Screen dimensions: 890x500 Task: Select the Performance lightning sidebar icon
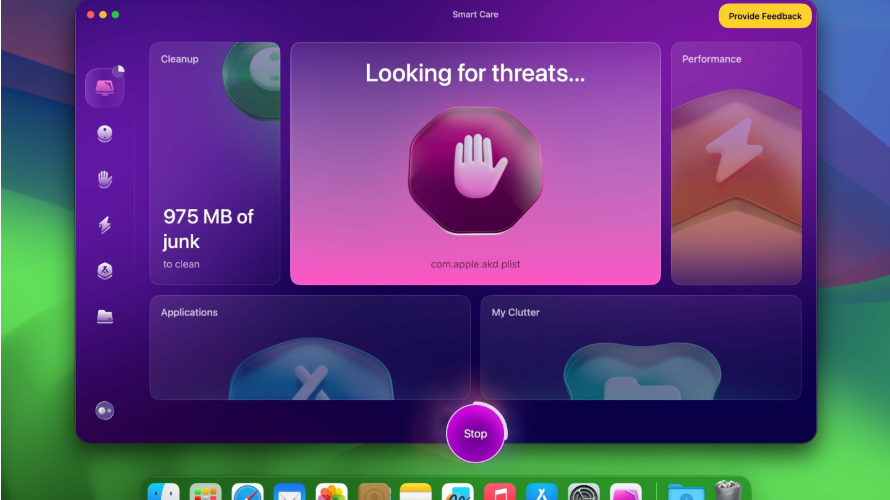point(104,225)
